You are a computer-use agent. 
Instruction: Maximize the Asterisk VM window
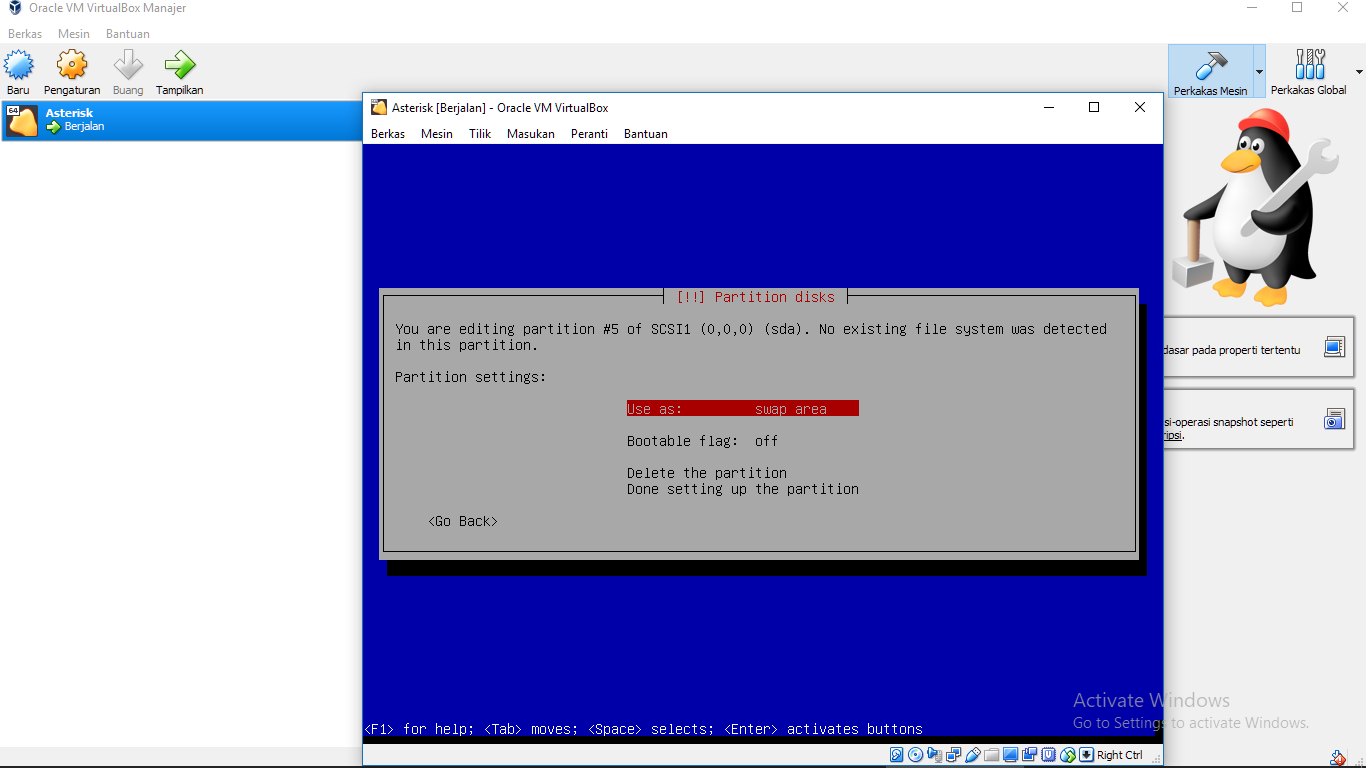1094,107
